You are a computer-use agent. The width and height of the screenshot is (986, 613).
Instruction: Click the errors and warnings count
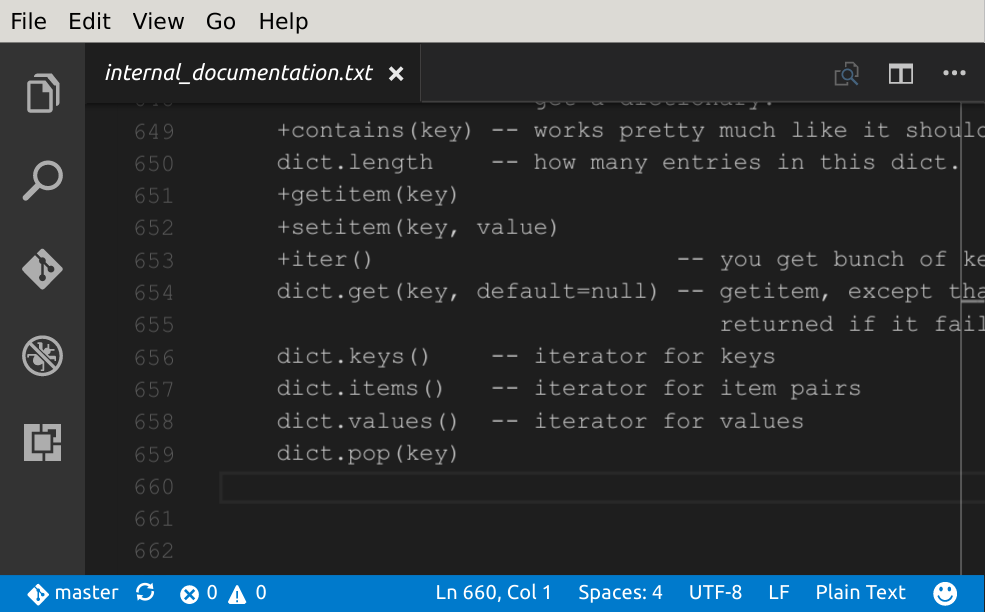[x=223, y=593]
